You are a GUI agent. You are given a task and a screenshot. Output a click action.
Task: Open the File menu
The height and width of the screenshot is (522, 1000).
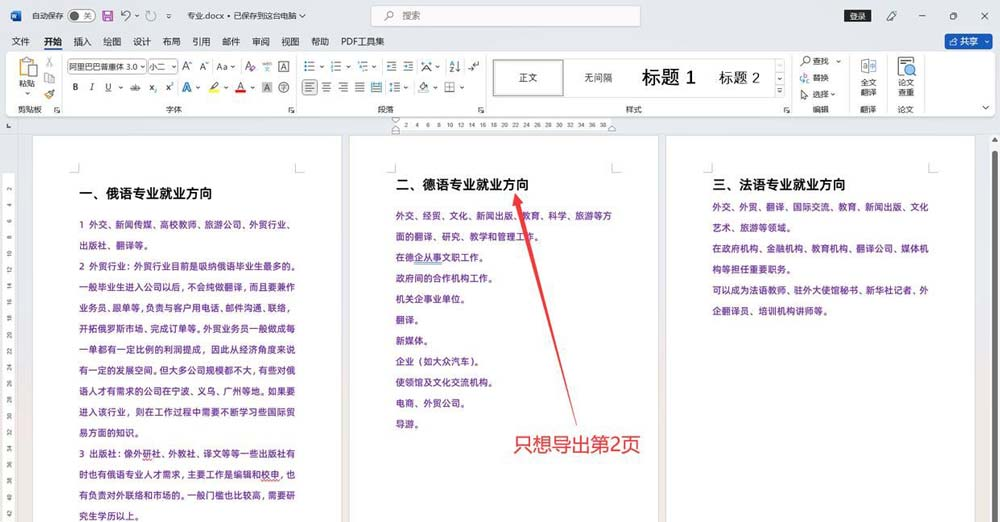pos(20,41)
